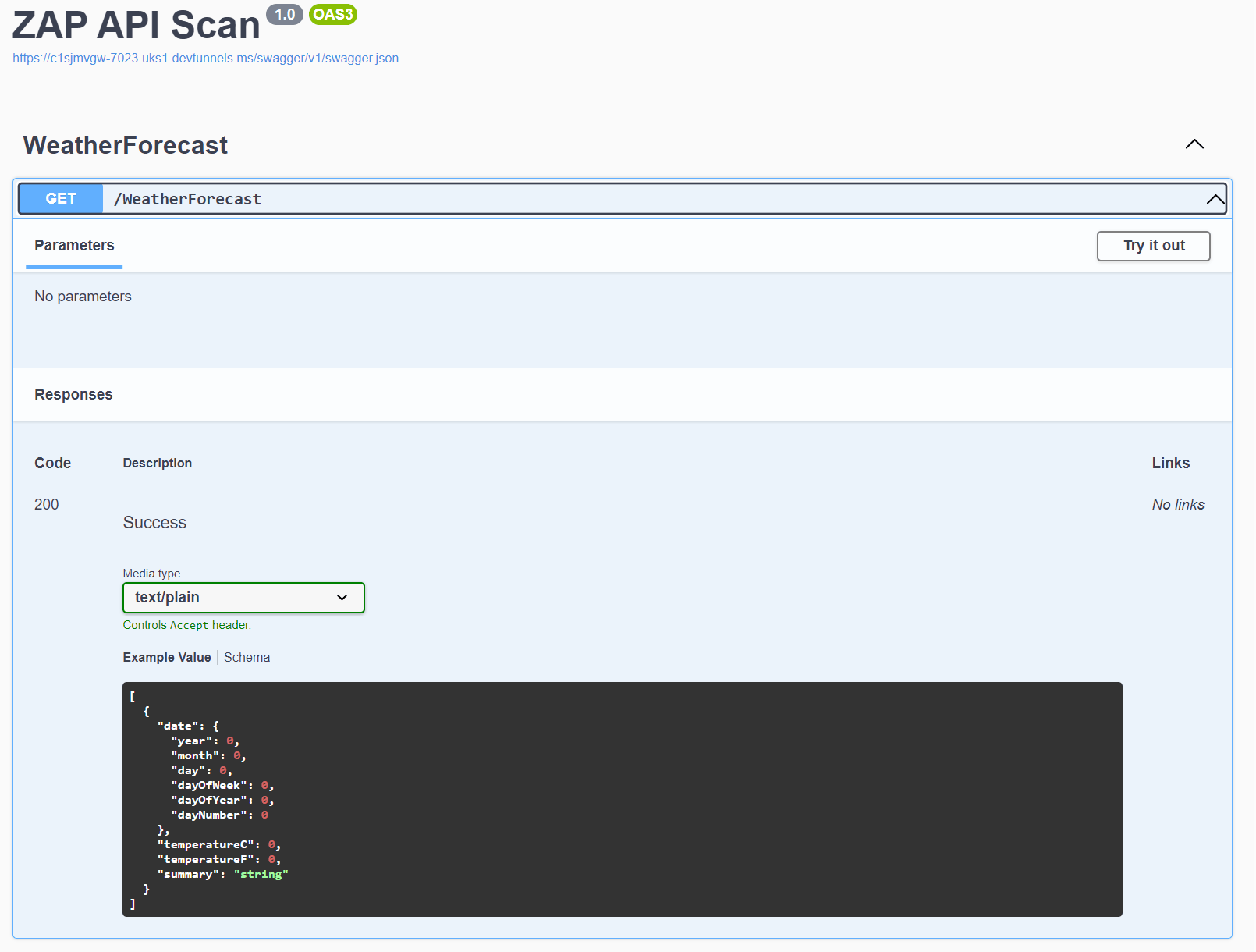Click the Try it out button

pyautogui.click(x=1153, y=246)
